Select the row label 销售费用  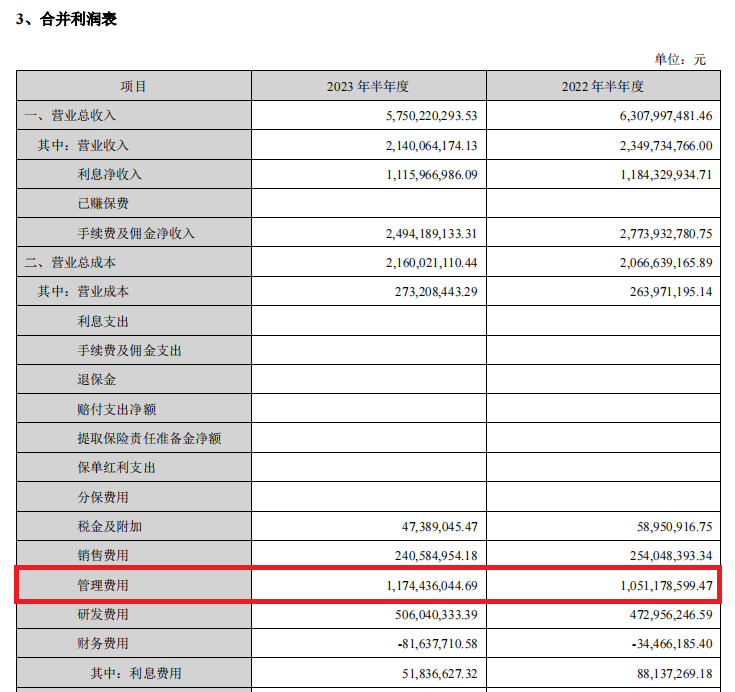[103, 555]
